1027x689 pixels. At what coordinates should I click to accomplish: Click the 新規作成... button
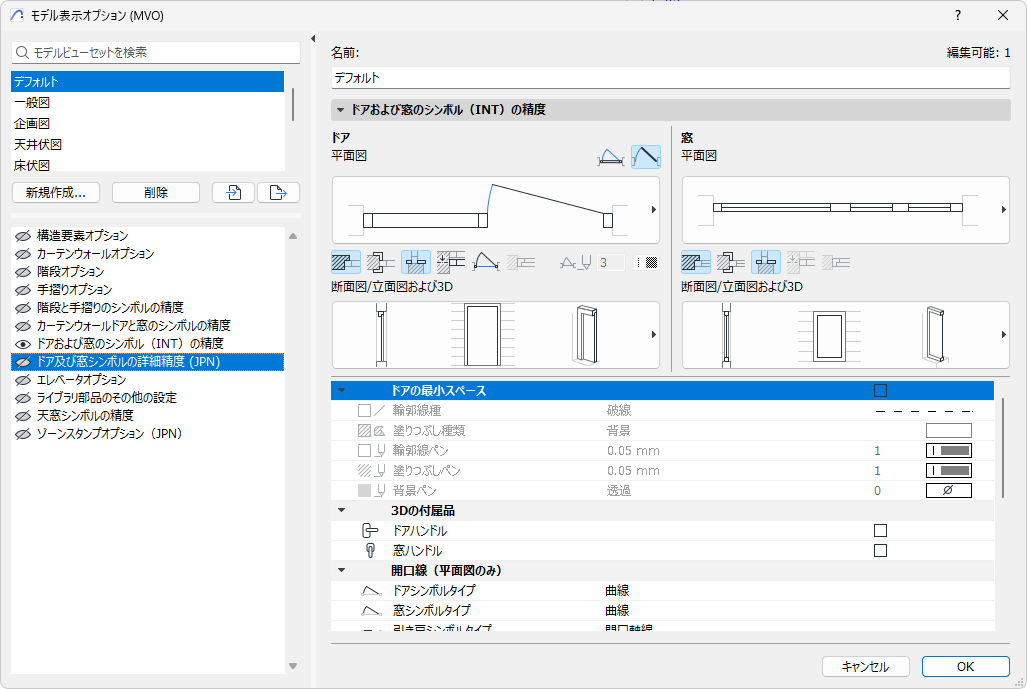pyautogui.click(x=56, y=193)
